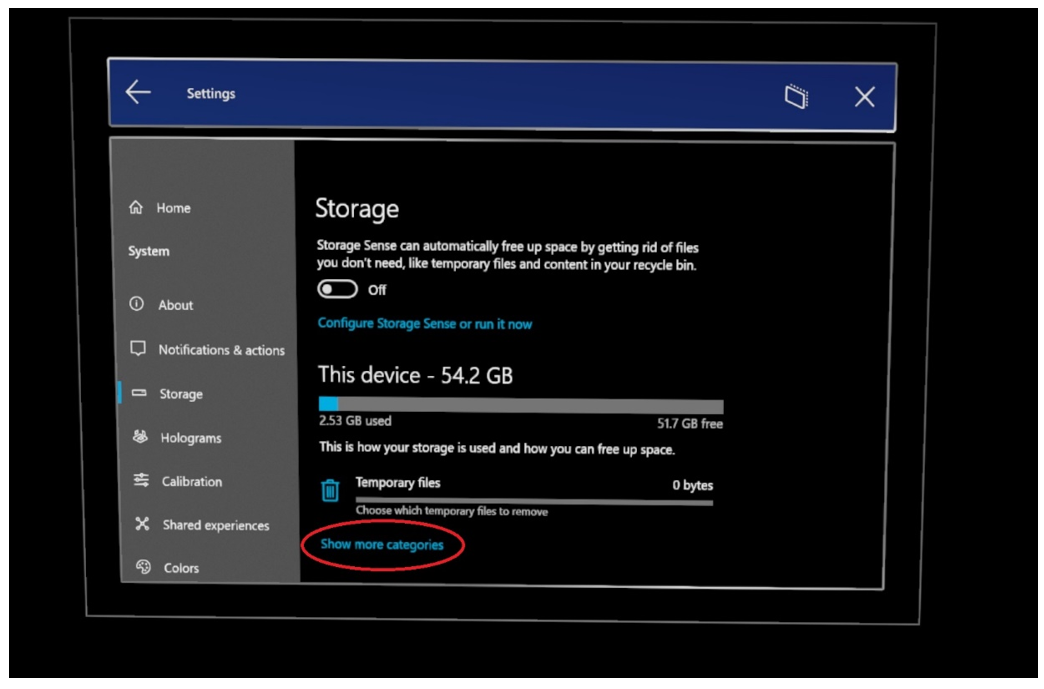Screen dimensions: 1044x689
Task: Go back using the arrow in Settings header
Action: [138, 92]
